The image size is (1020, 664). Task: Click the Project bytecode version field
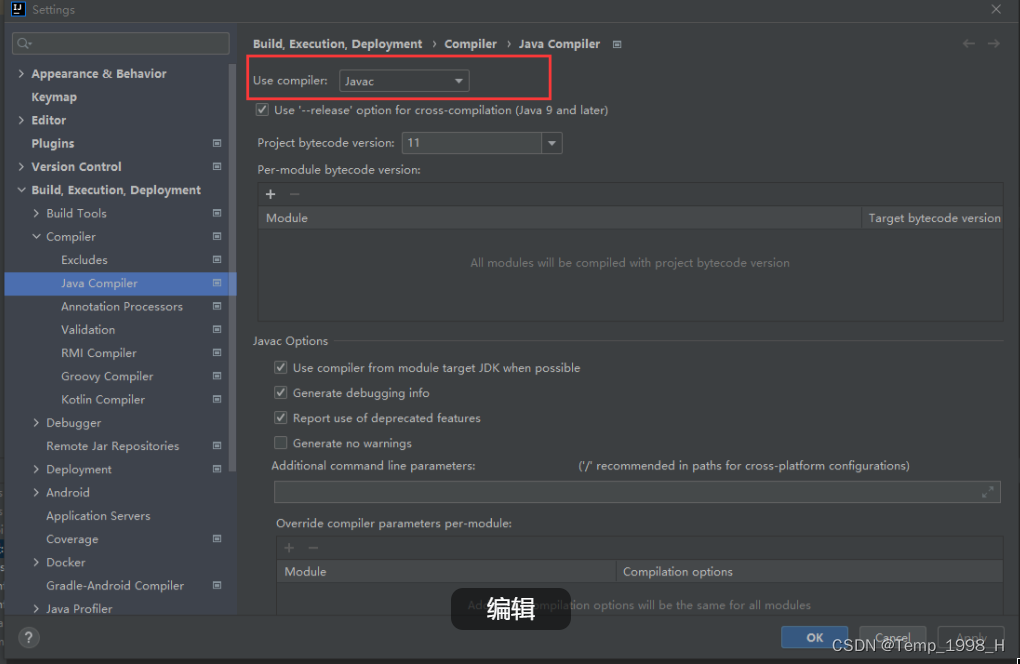pos(472,143)
